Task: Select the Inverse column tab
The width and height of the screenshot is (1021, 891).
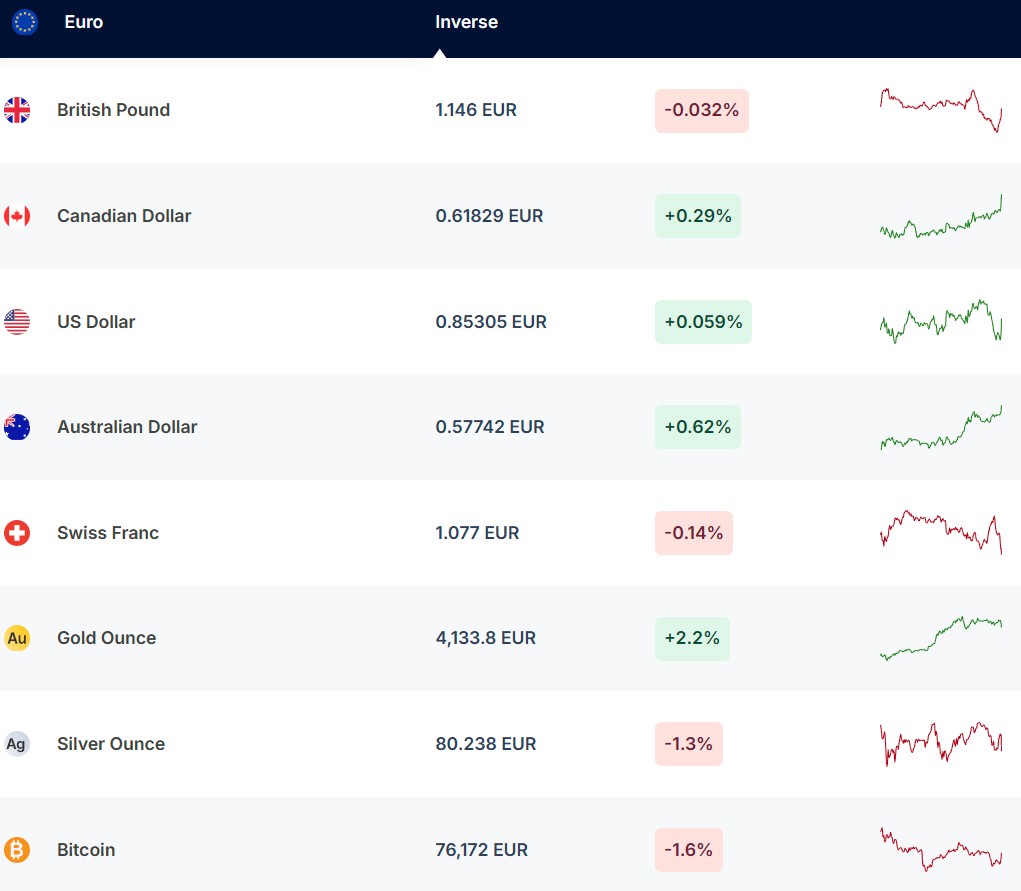Action: pyautogui.click(x=466, y=22)
